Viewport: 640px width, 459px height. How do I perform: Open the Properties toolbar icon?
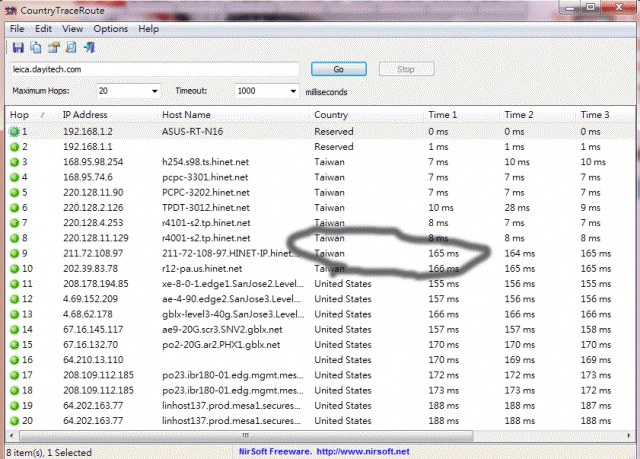point(54,48)
